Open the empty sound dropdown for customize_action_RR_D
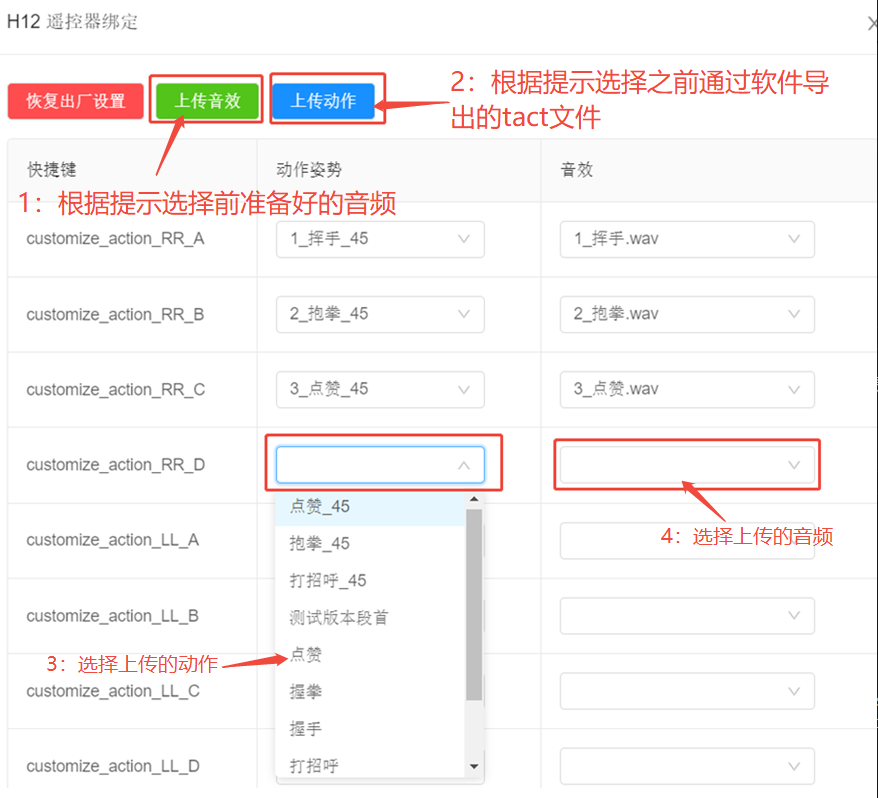Viewport: 878px width, 798px height. click(x=686, y=465)
